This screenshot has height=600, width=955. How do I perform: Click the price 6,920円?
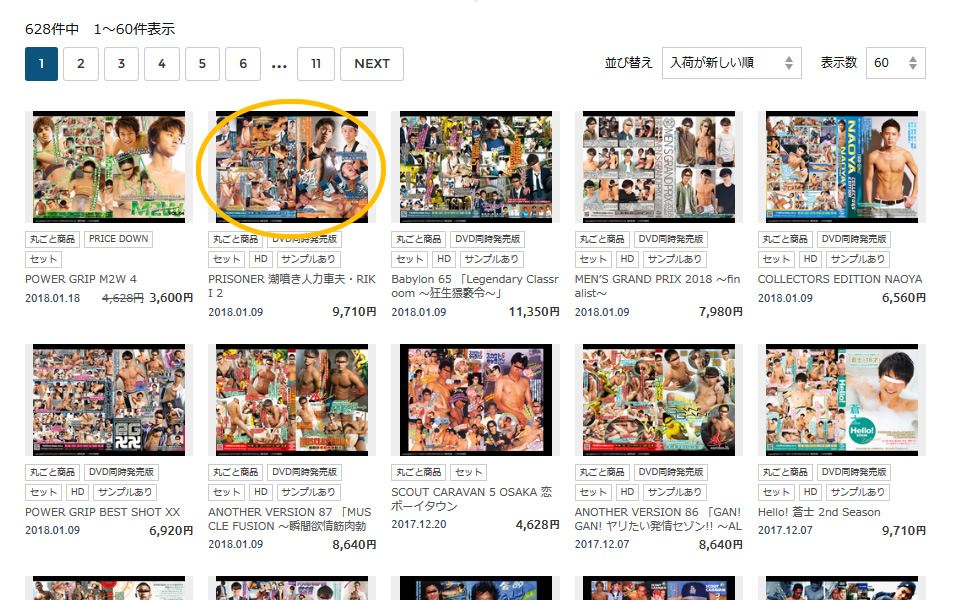(171, 531)
